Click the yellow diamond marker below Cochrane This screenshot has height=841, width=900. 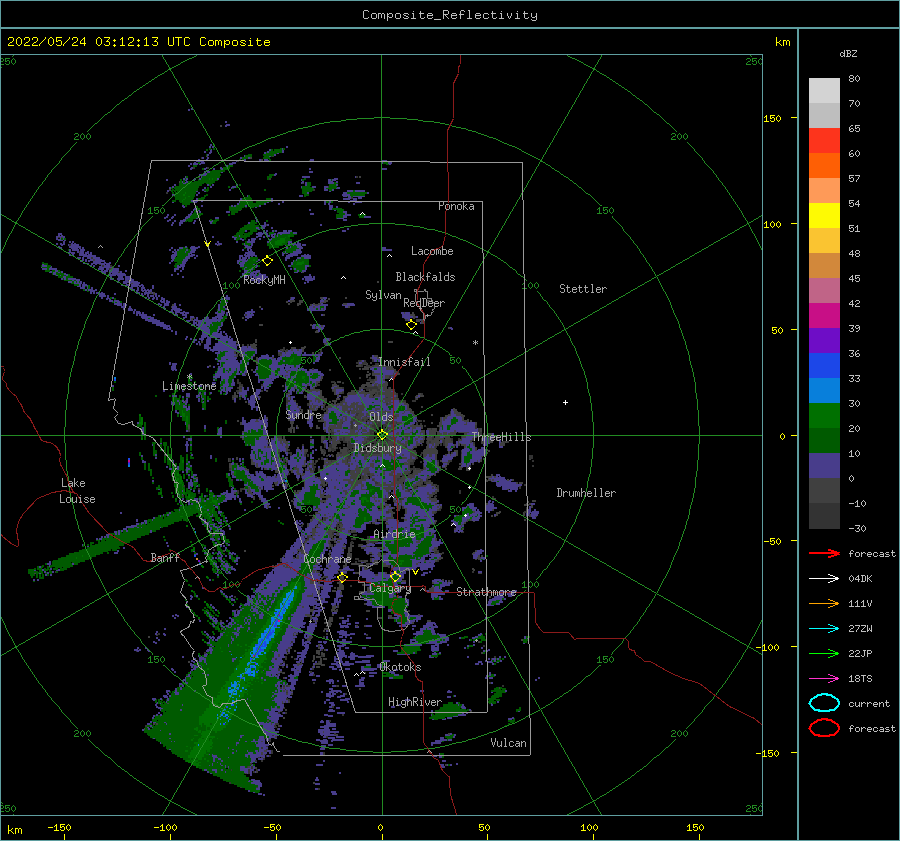pyautogui.click(x=342, y=577)
